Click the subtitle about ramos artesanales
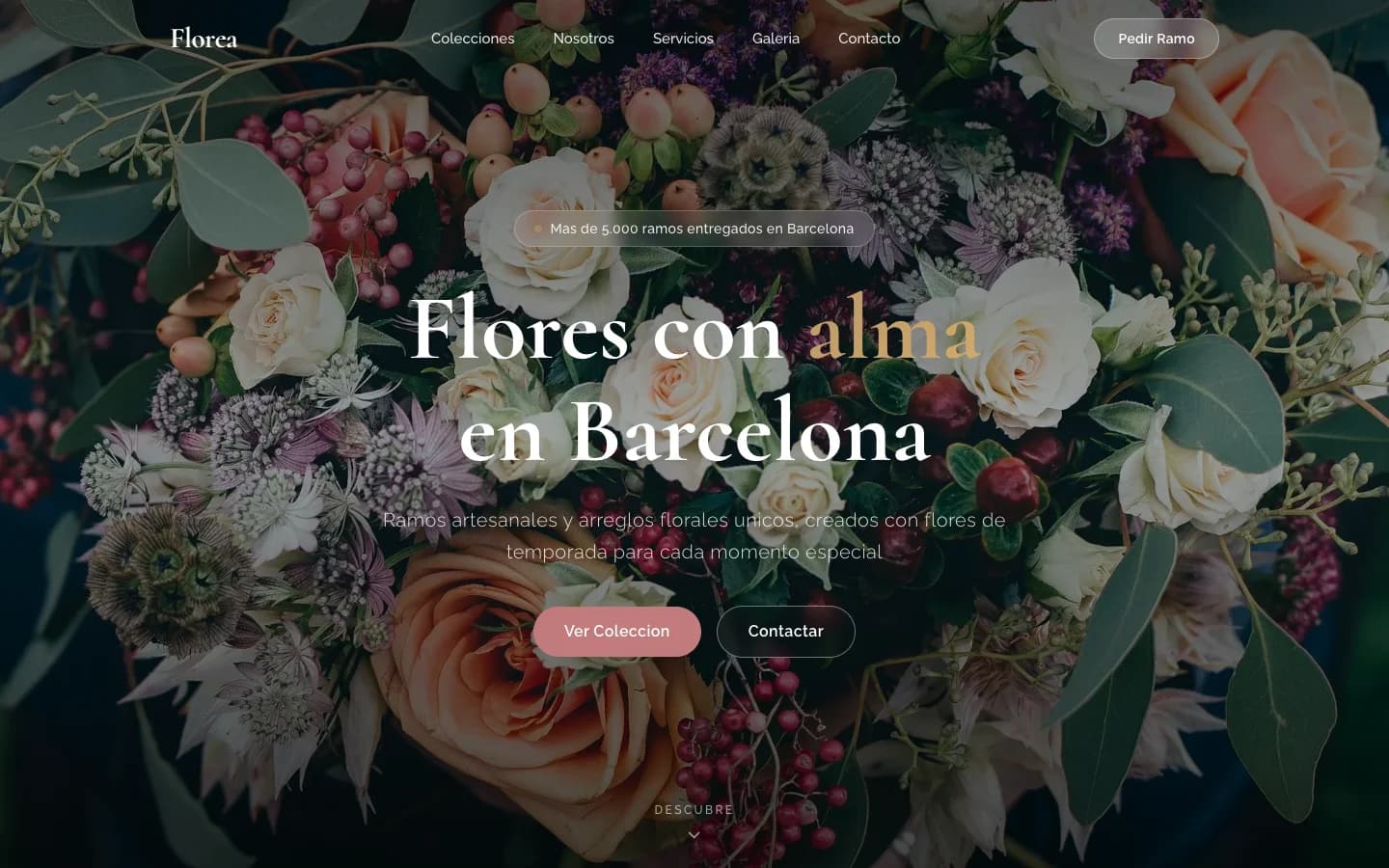 coord(694,535)
